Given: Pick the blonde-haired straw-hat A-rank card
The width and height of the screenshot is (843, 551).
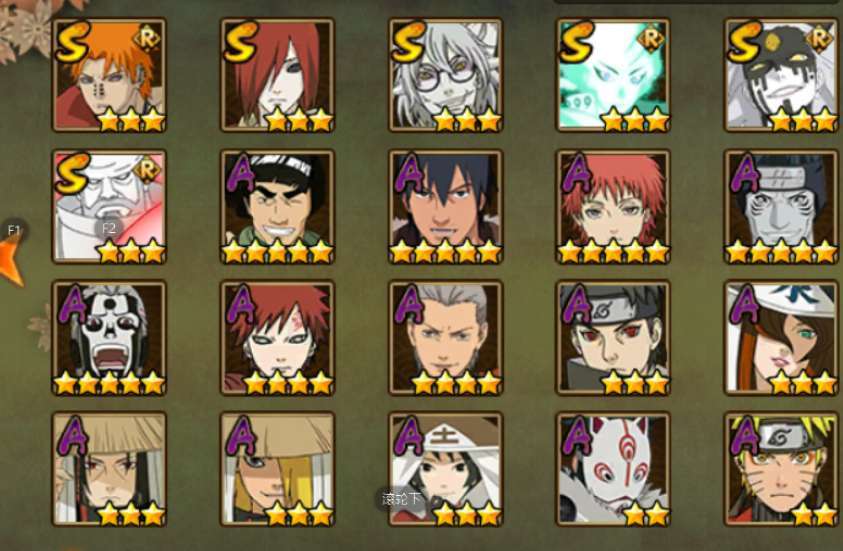Looking at the screenshot, I should point(277,469).
